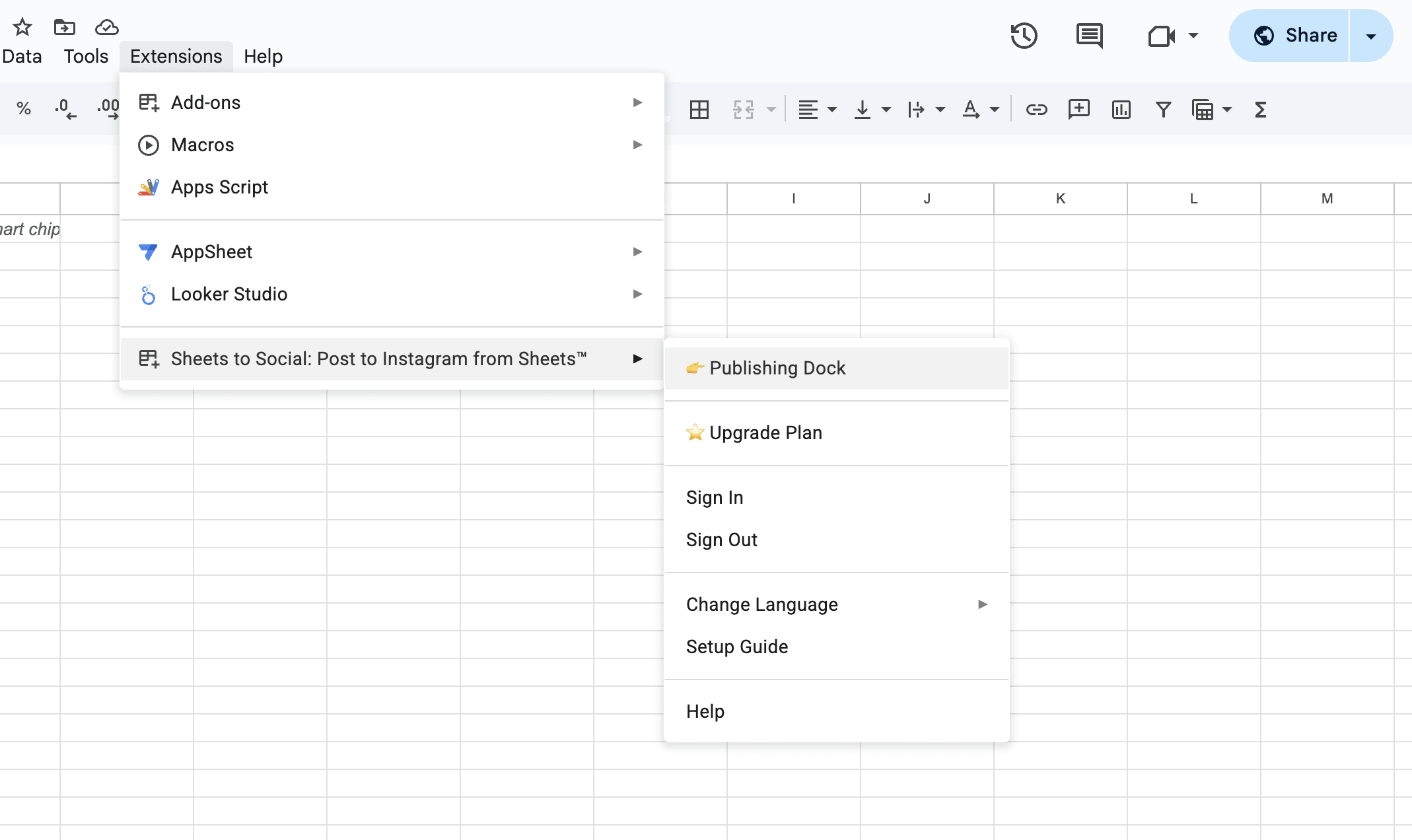Open version history clock icon

pyautogui.click(x=1024, y=36)
